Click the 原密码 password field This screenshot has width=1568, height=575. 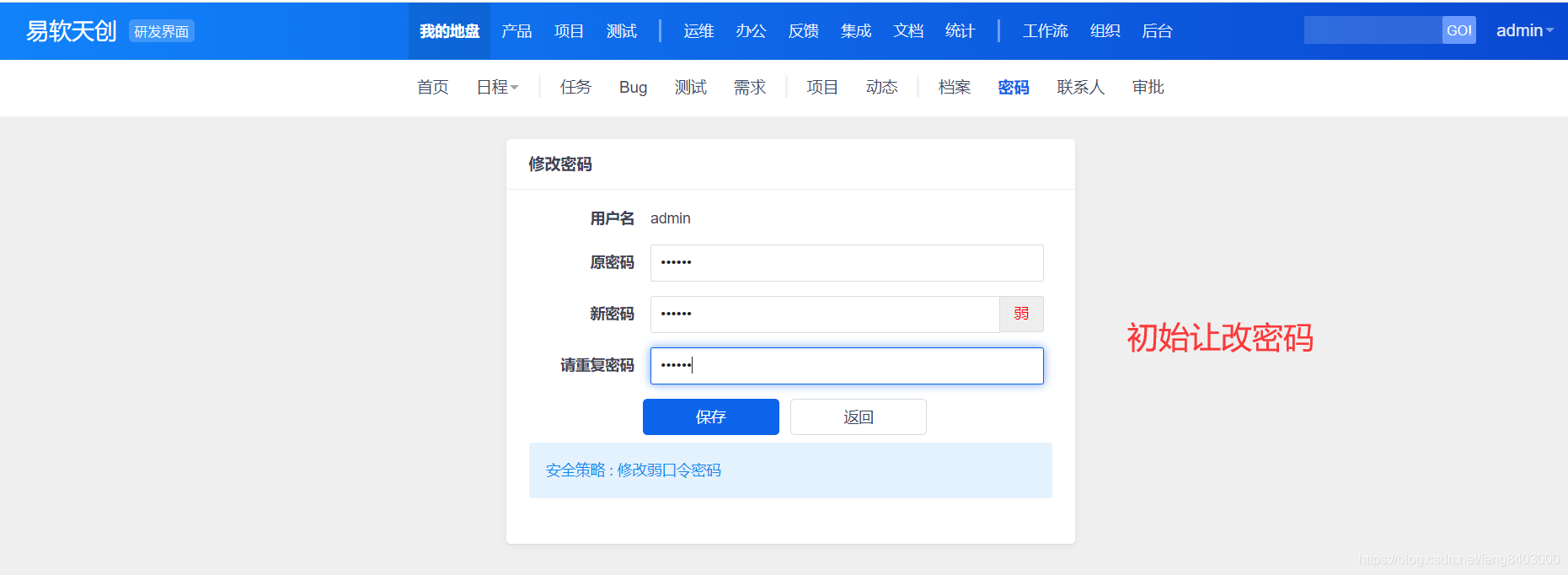[x=847, y=263]
